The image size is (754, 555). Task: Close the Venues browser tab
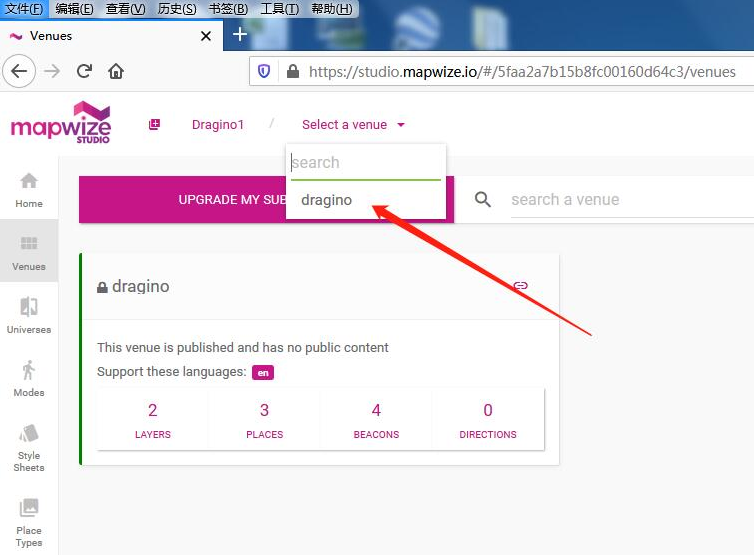pyautogui.click(x=206, y=36)
